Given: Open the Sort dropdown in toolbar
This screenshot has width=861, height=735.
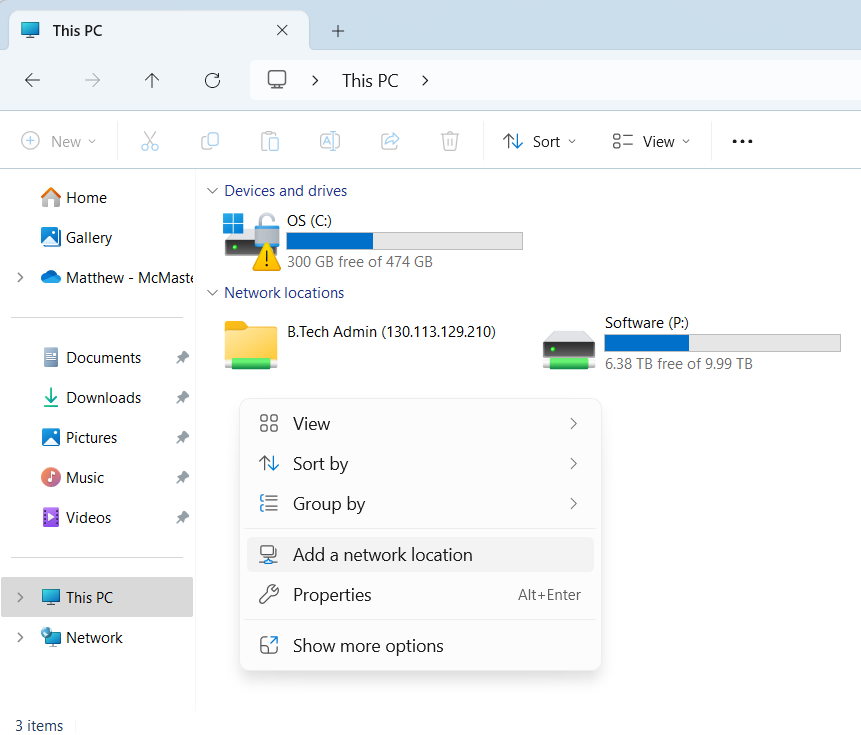Looking at the screenshot, I should [540, 141].
